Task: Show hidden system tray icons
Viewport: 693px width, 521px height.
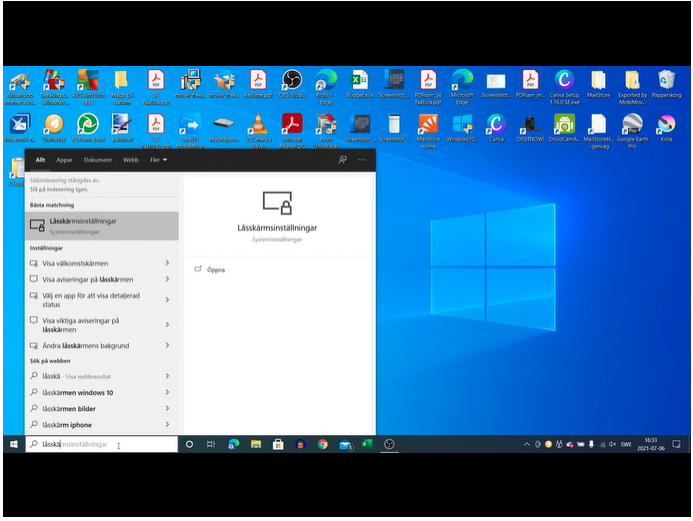Action: tap(527, 444)
